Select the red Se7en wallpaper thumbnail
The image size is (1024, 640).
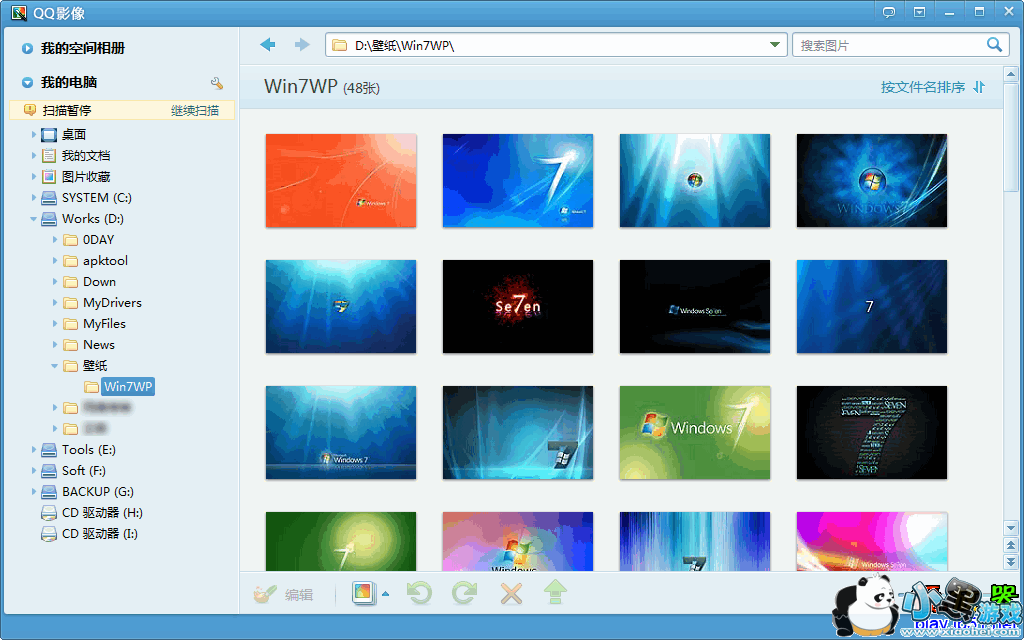click(x=518, y=306)
